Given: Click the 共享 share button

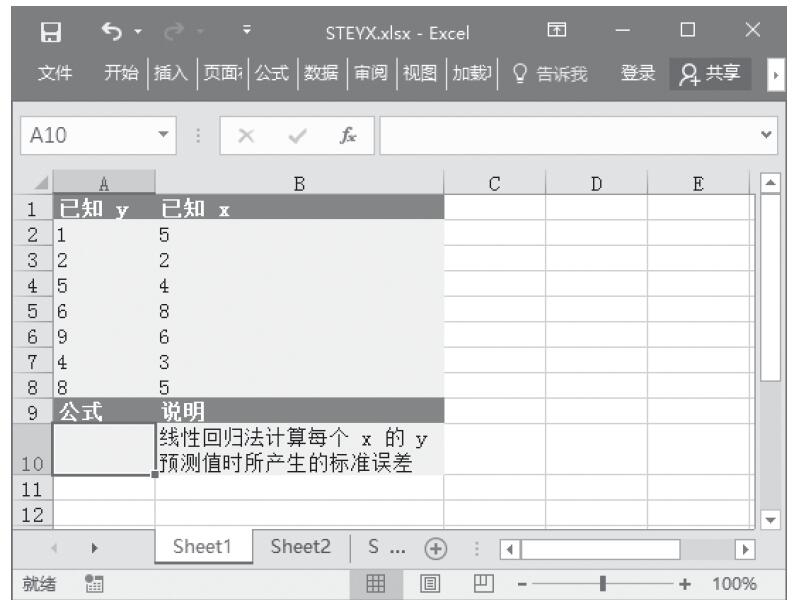Looking at the screenshot, I should [712, 72].
